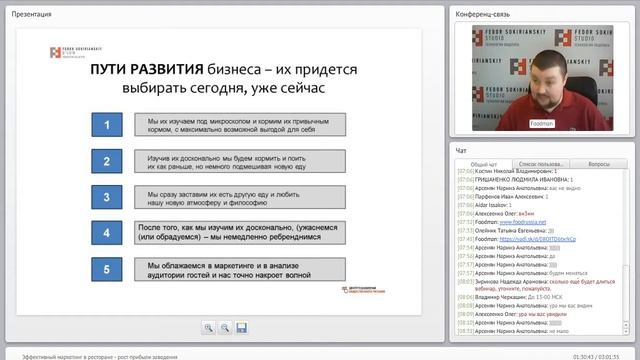Select blue number 4 box on slide
This screenshot has width=640, height=360.
pyautogui.click(x=107, y=233)
